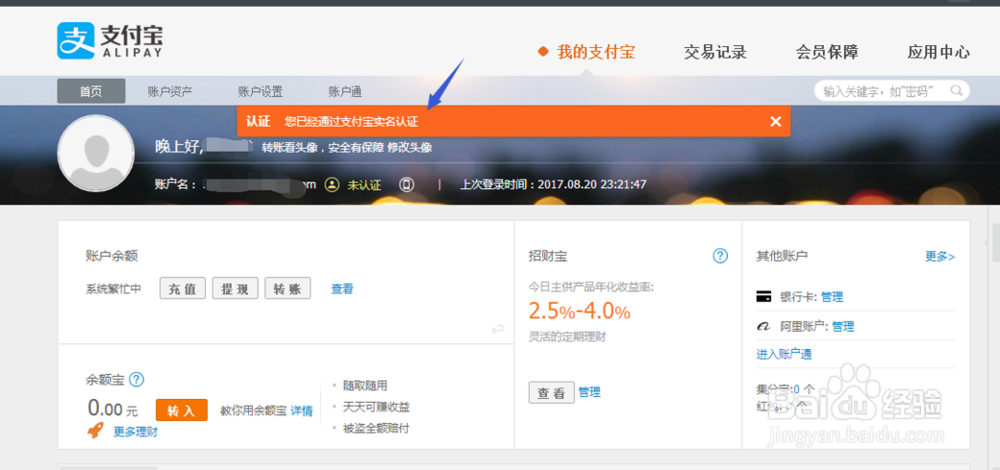
Task: Open the 更多> link in 其他账户
Action: tap(940, 256)
